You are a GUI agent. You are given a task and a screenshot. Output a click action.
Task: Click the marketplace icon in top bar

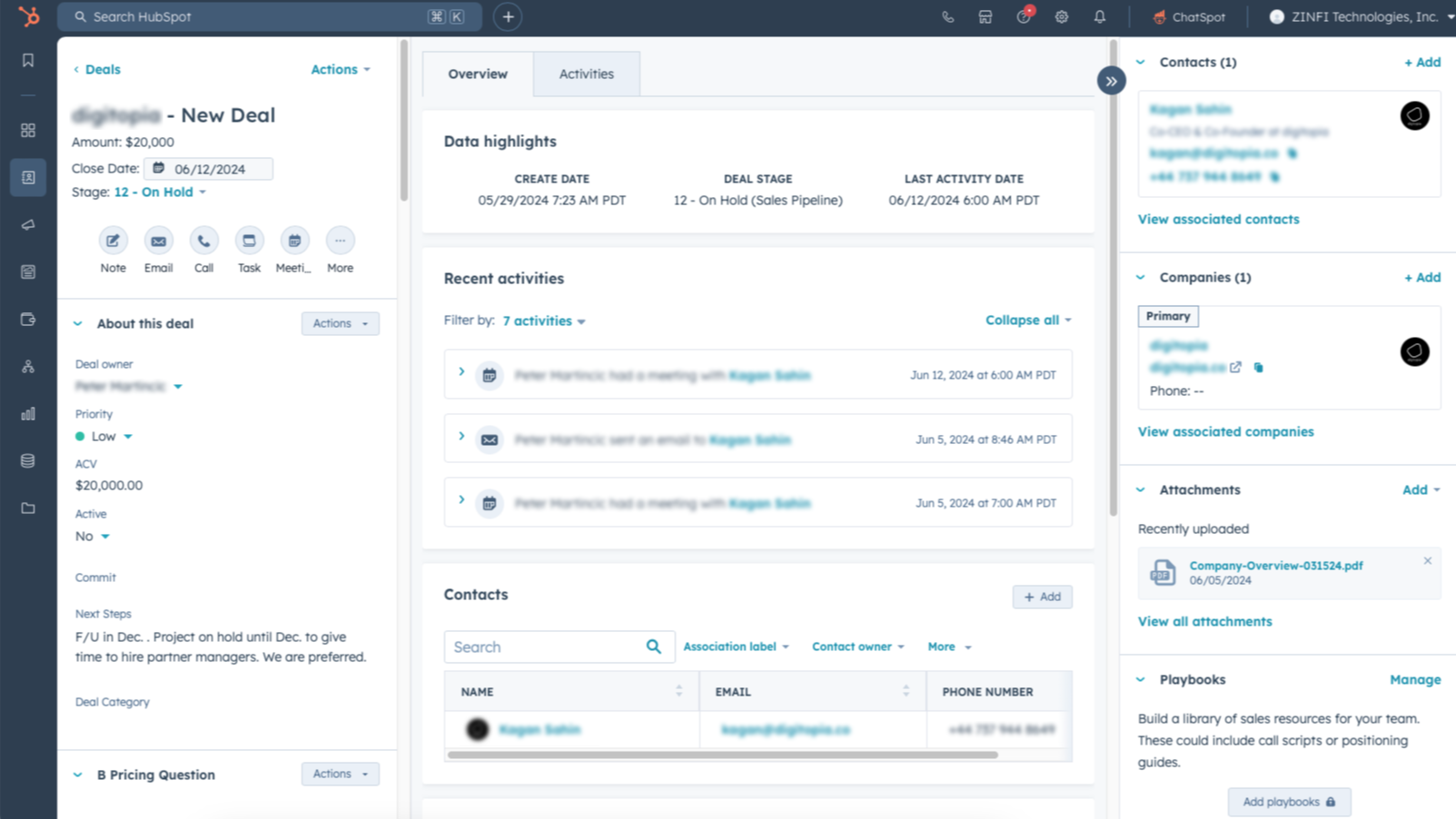pos(986,17)
